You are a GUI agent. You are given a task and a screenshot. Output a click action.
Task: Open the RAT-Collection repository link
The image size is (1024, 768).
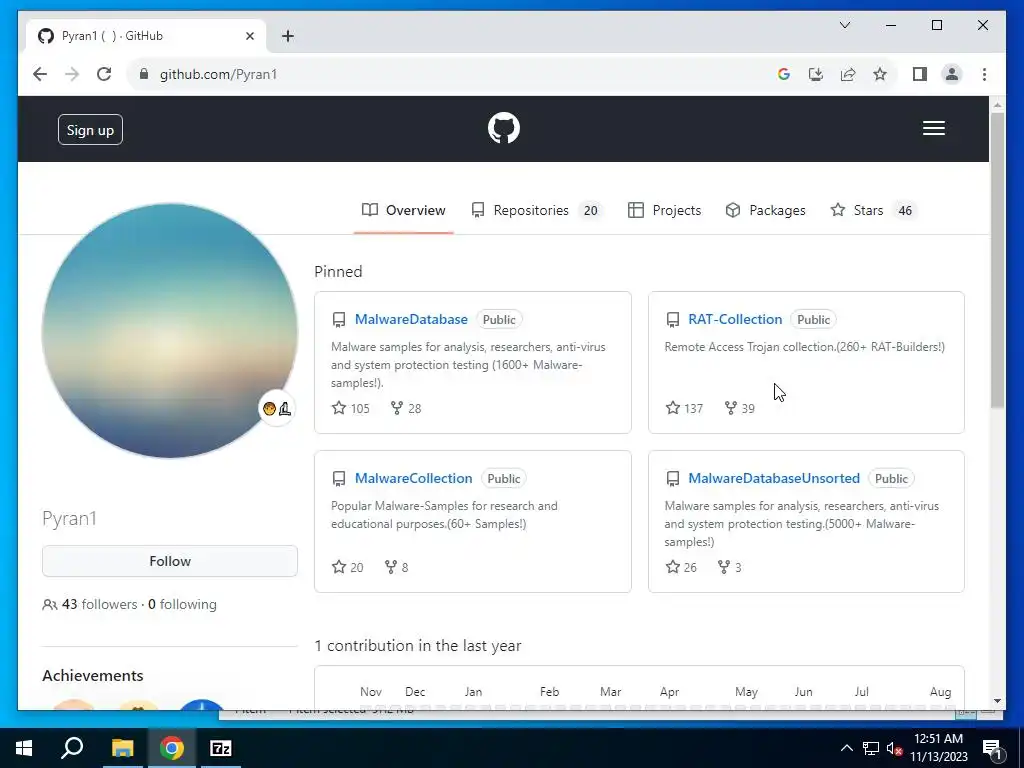coord(735,319)
